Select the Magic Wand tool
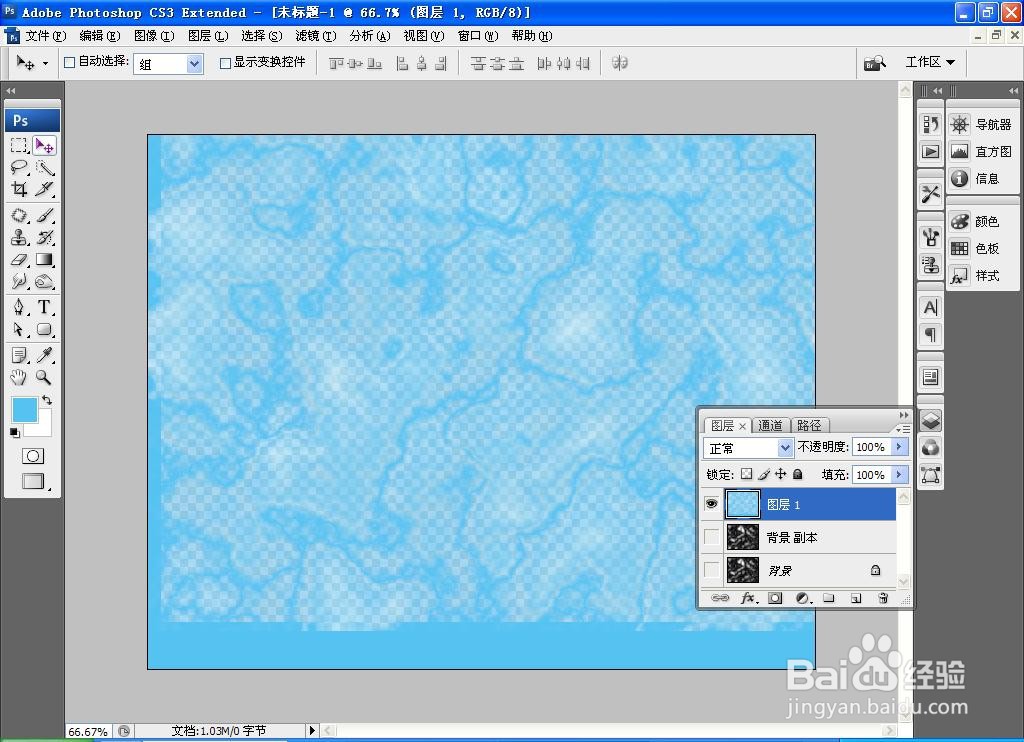1024x742 pixels. click(x=44, y=167)
